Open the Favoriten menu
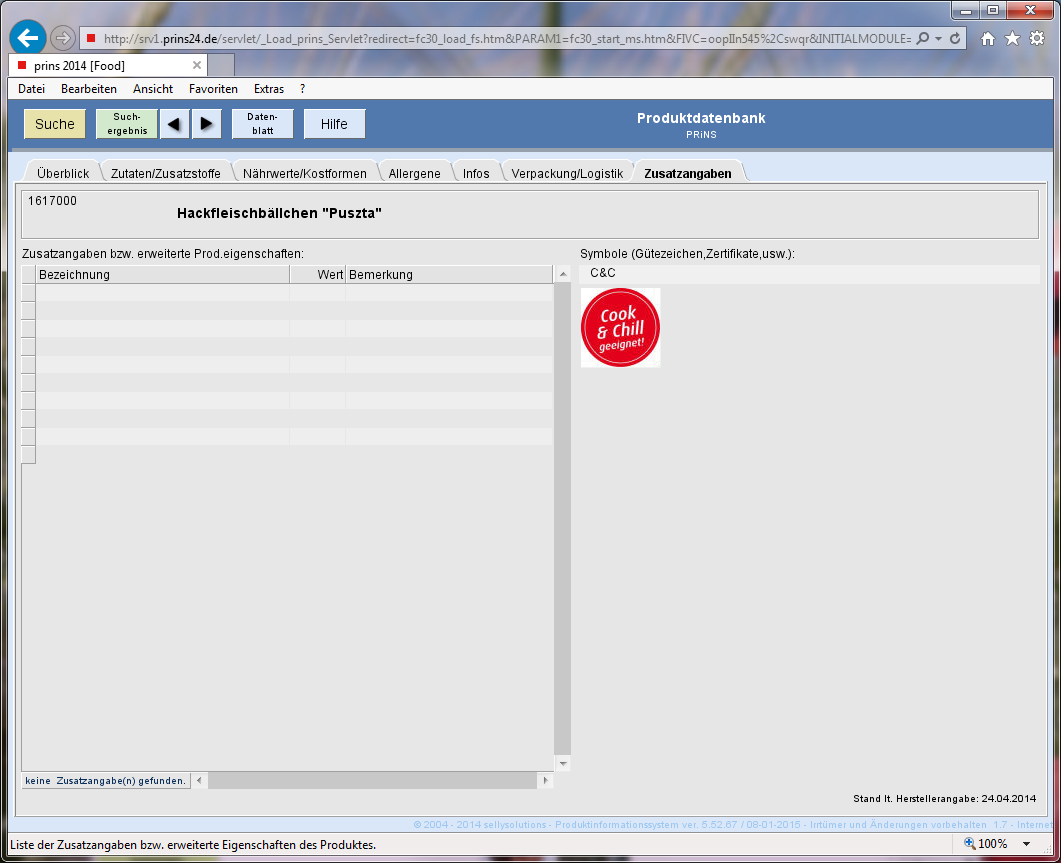1061x863 pixels. [x=213, y=89]
